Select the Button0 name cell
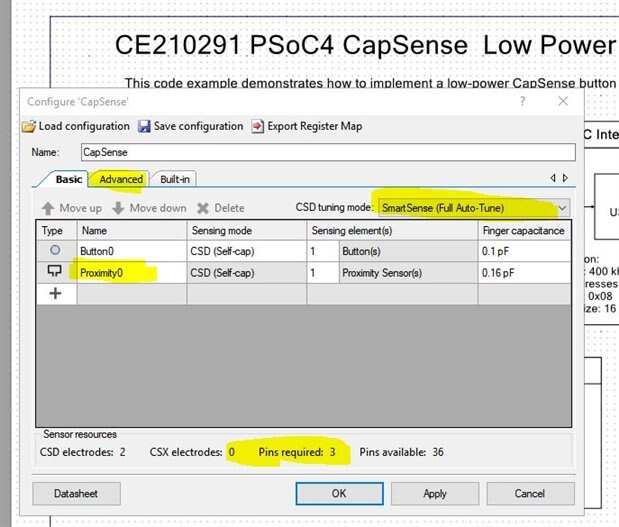619x527 pixels. pos(132,251)
